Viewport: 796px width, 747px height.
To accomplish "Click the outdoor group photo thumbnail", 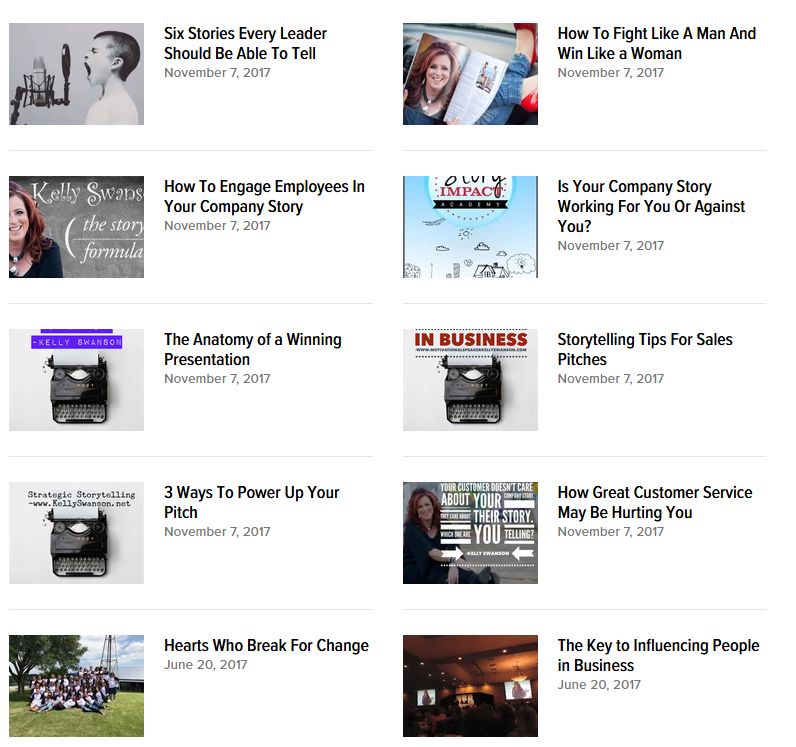I will pos(76,686).
